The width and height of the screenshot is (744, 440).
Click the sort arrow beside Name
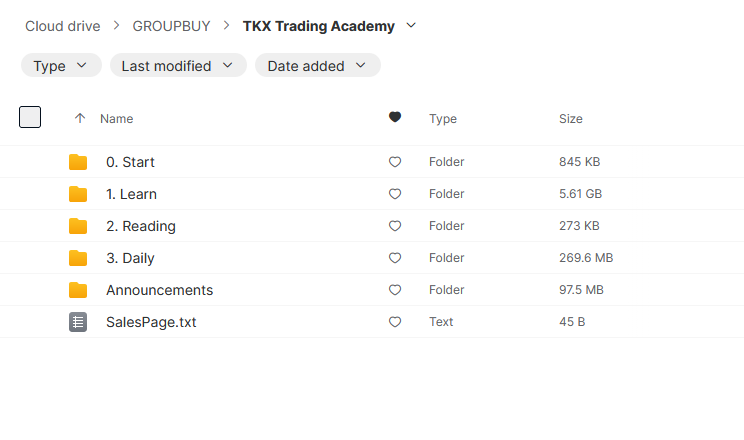80,118
